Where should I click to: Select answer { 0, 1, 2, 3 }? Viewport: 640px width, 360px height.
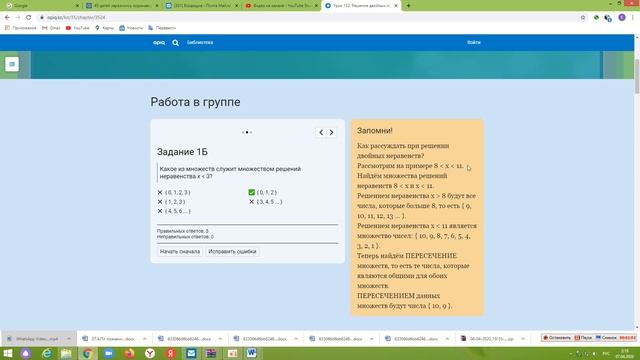174,192
